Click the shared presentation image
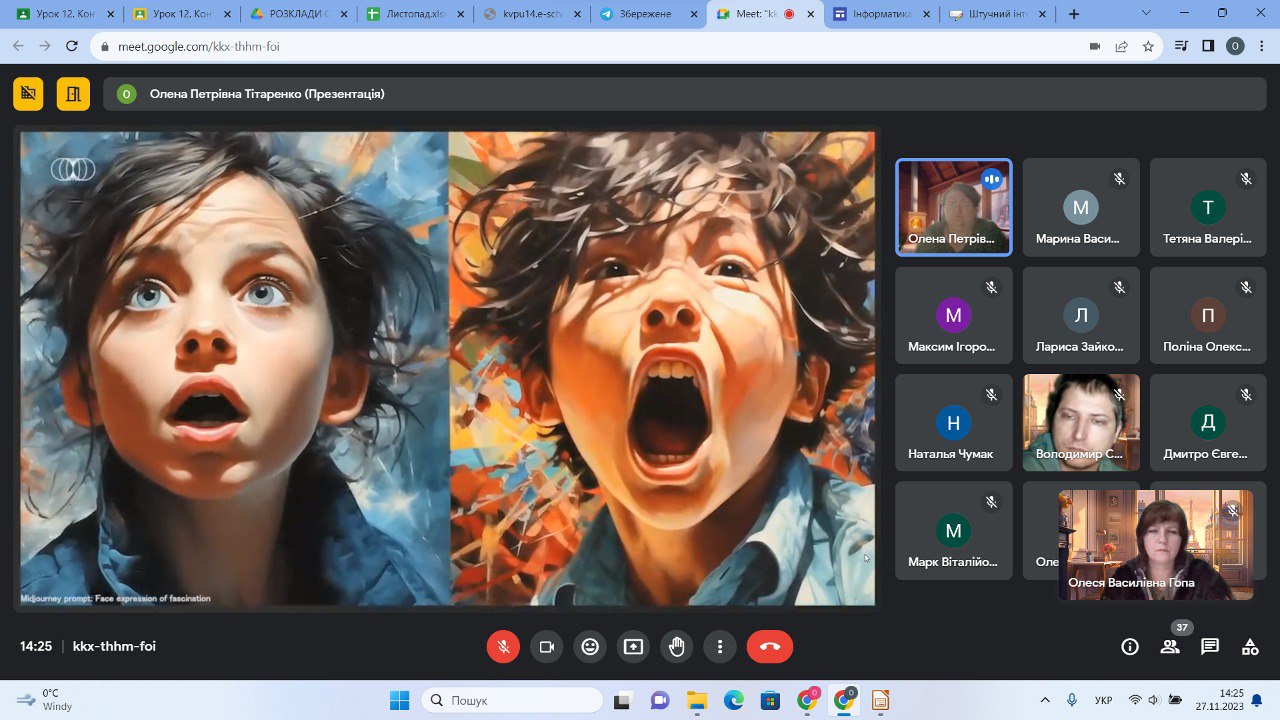Screen dimensions: 1280x720 [448, 368]
